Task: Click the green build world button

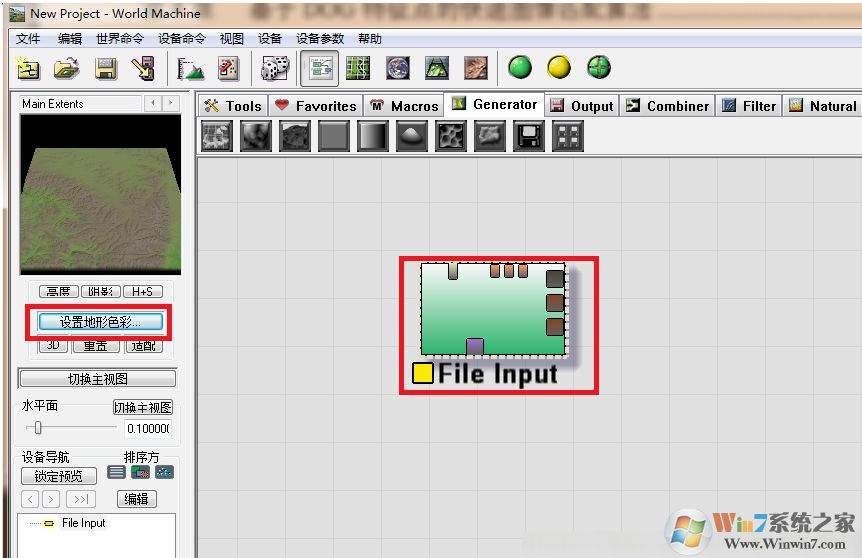Action: (x=520, y=68)
